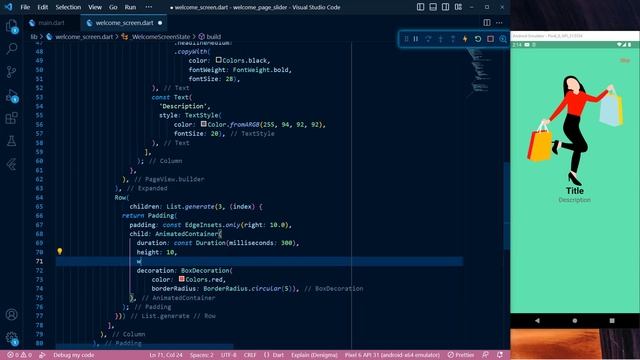
Task: Switch to the main.dart tab
Action: point(51,23)
